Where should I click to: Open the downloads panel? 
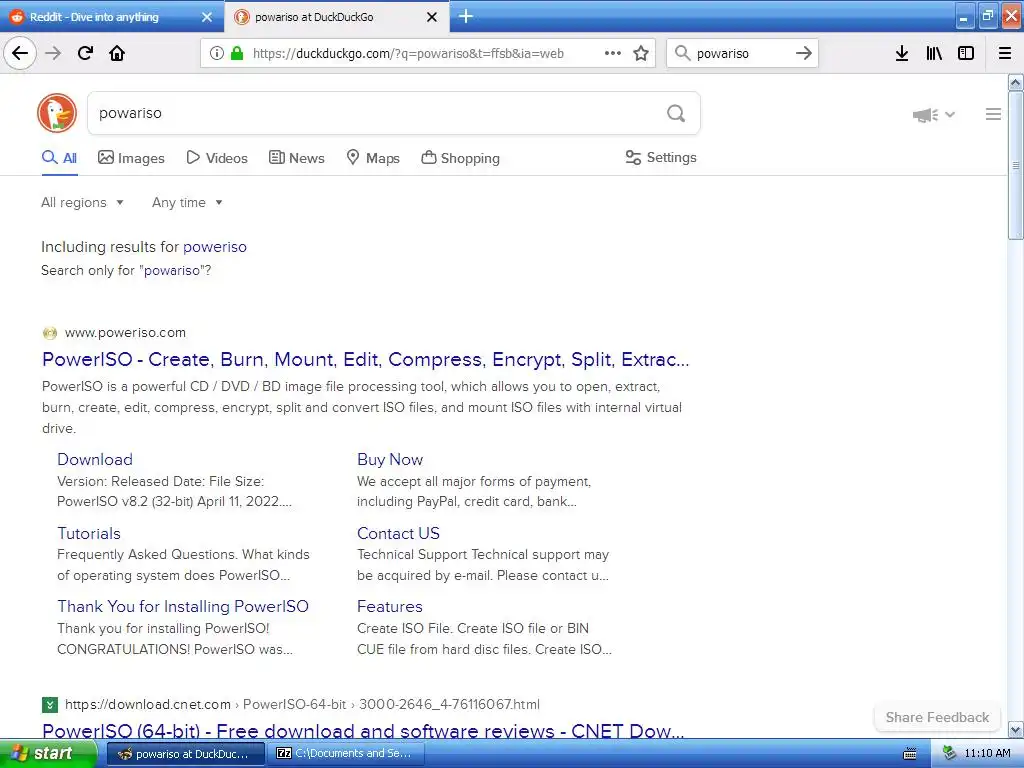click(902, 53)
